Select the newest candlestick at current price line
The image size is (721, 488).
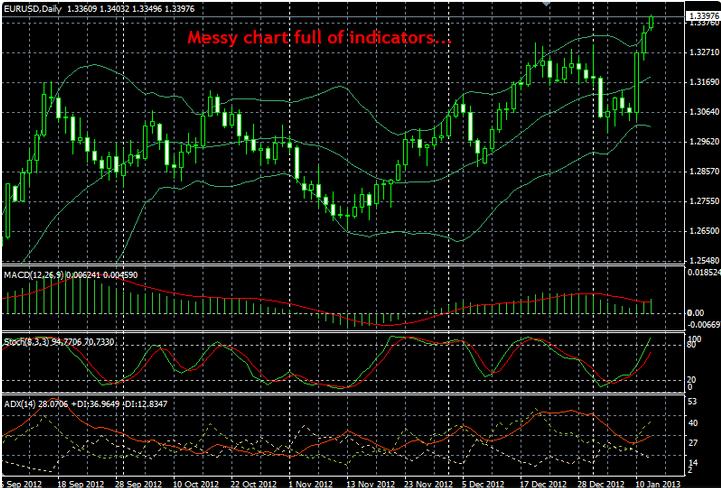651,21
